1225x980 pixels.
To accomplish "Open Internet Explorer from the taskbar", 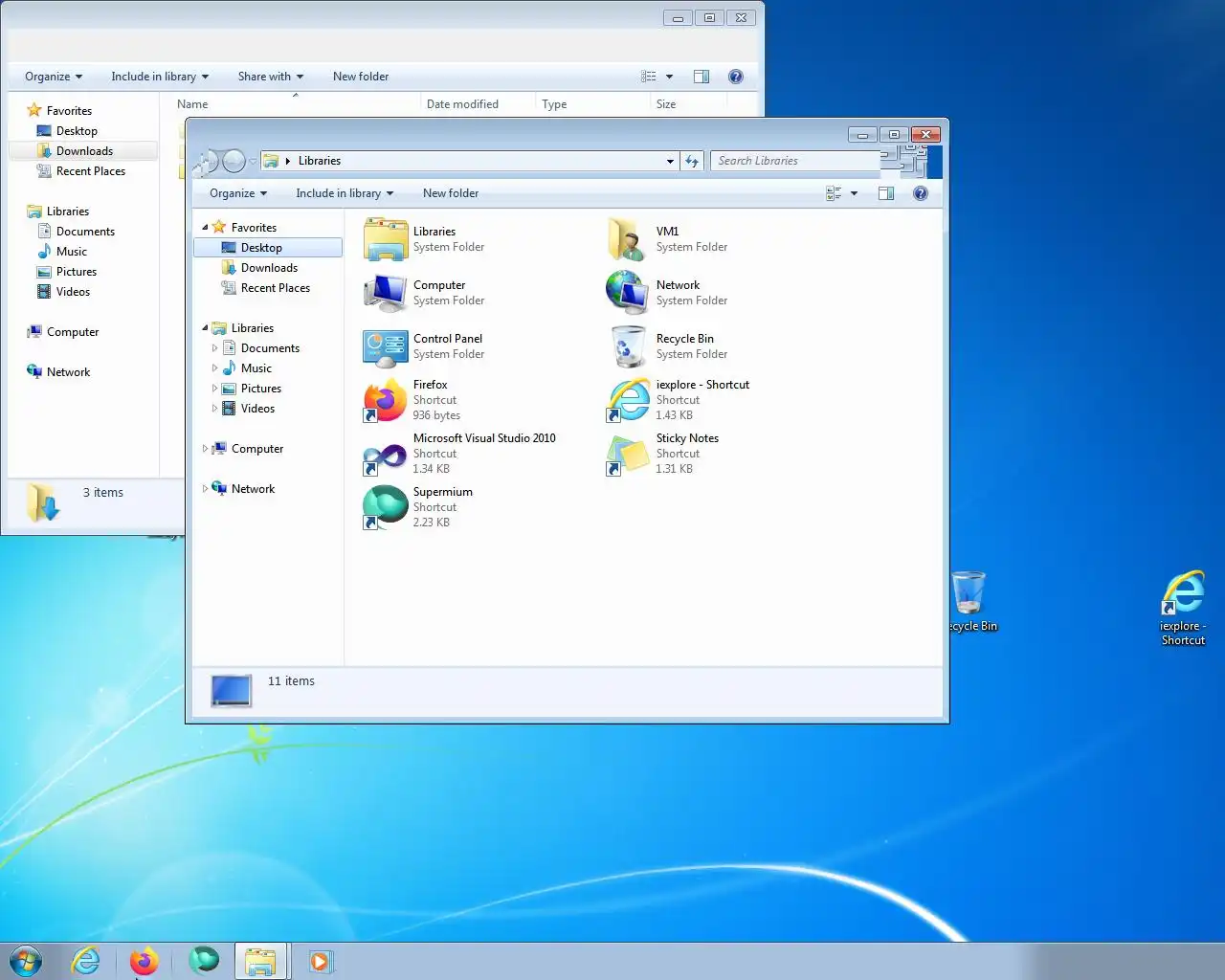I will 86,961.
